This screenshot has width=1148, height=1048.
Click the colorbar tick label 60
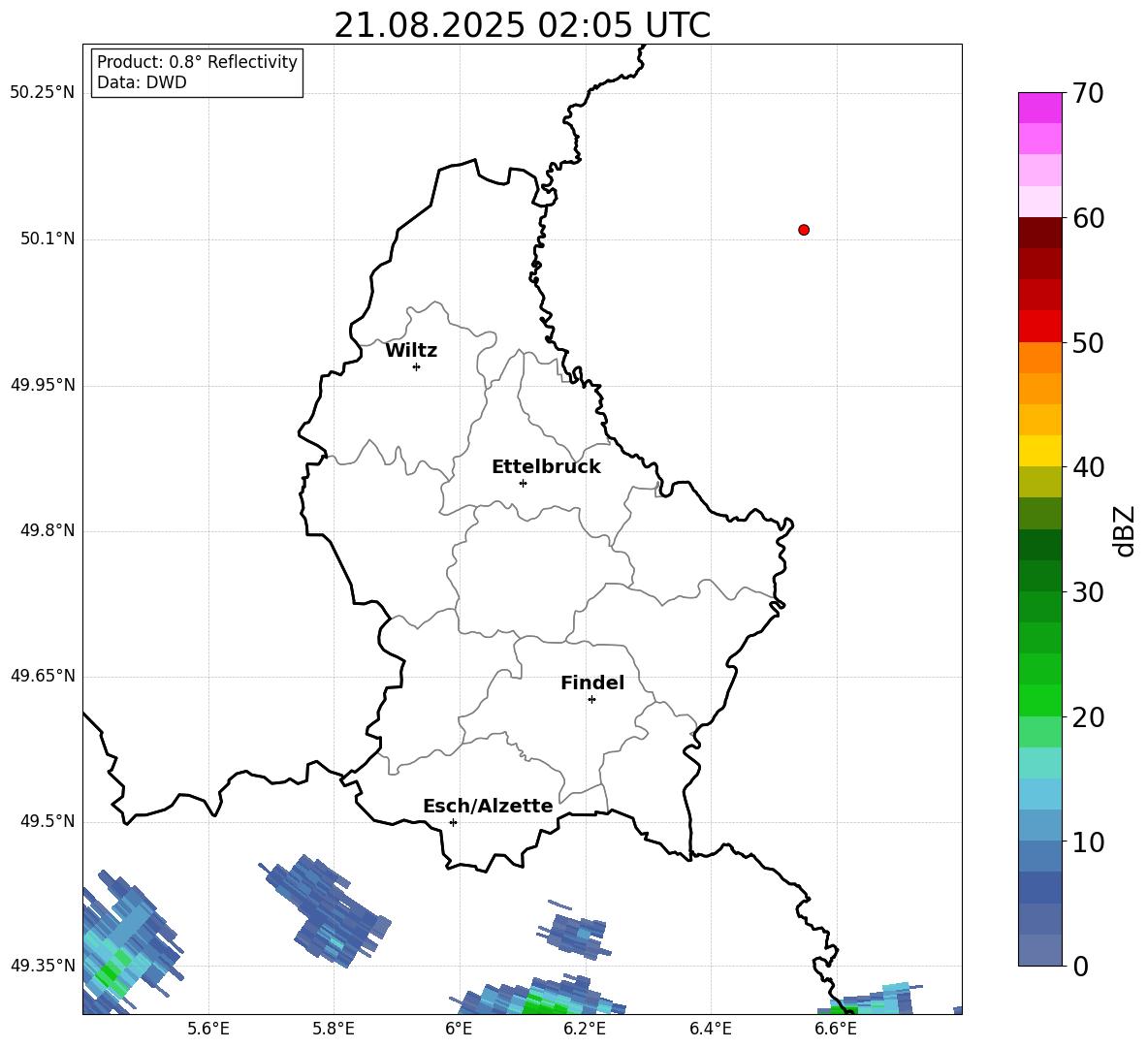coord(1088,218)
